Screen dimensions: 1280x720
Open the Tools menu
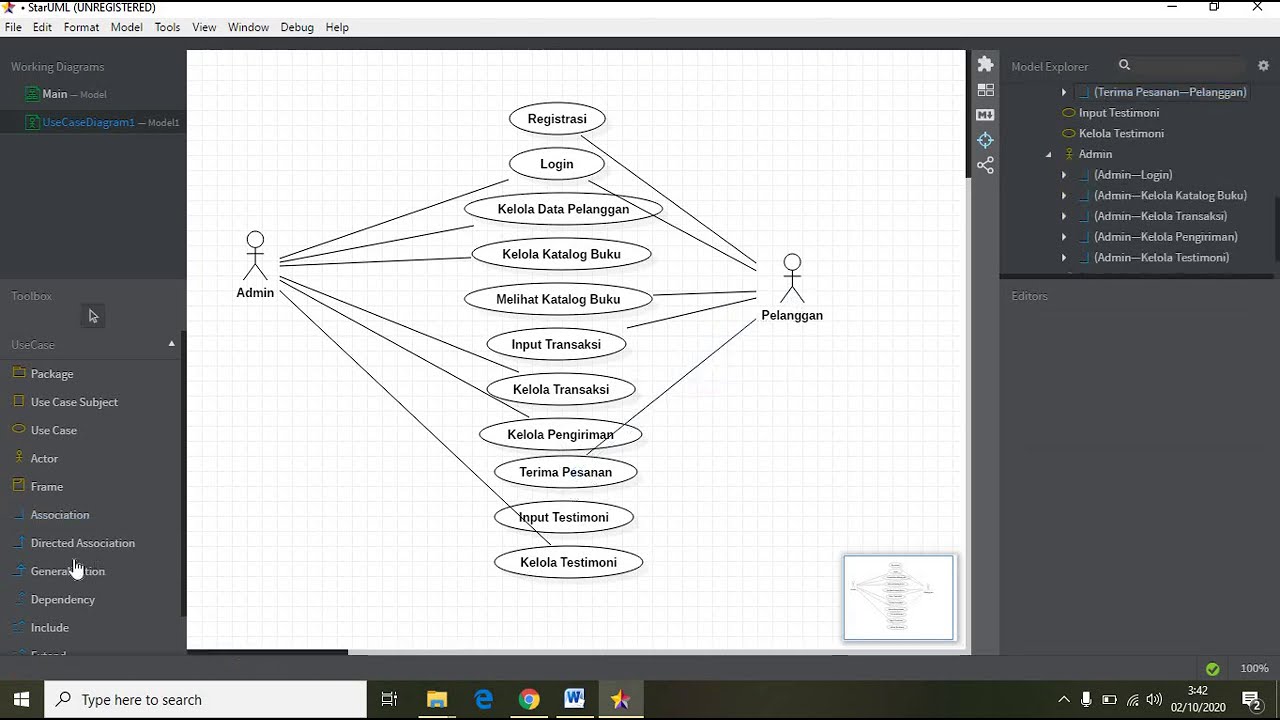coord(167,27)
